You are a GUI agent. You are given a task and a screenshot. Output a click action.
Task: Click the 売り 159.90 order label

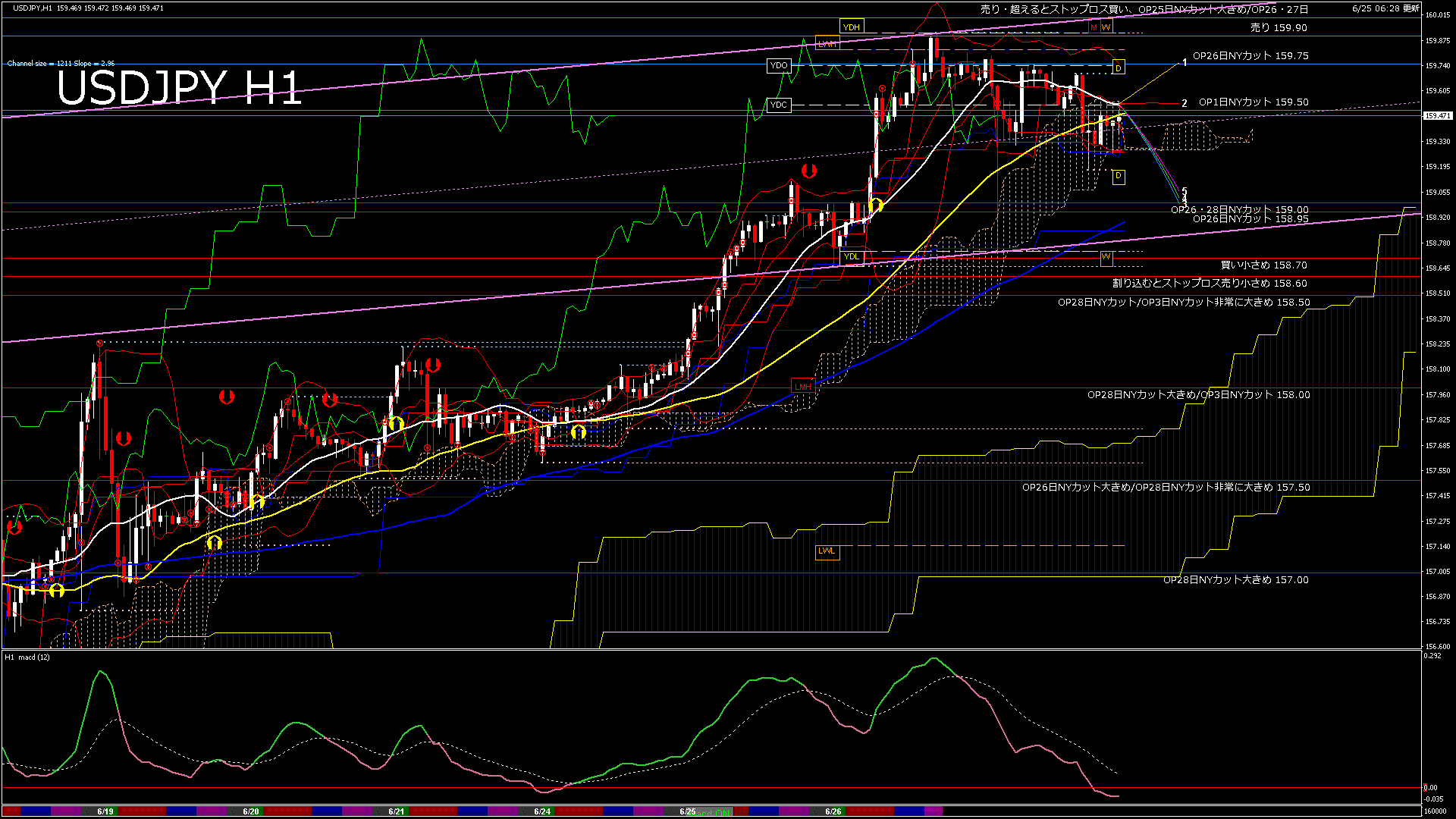click(x=1279, y=28)
